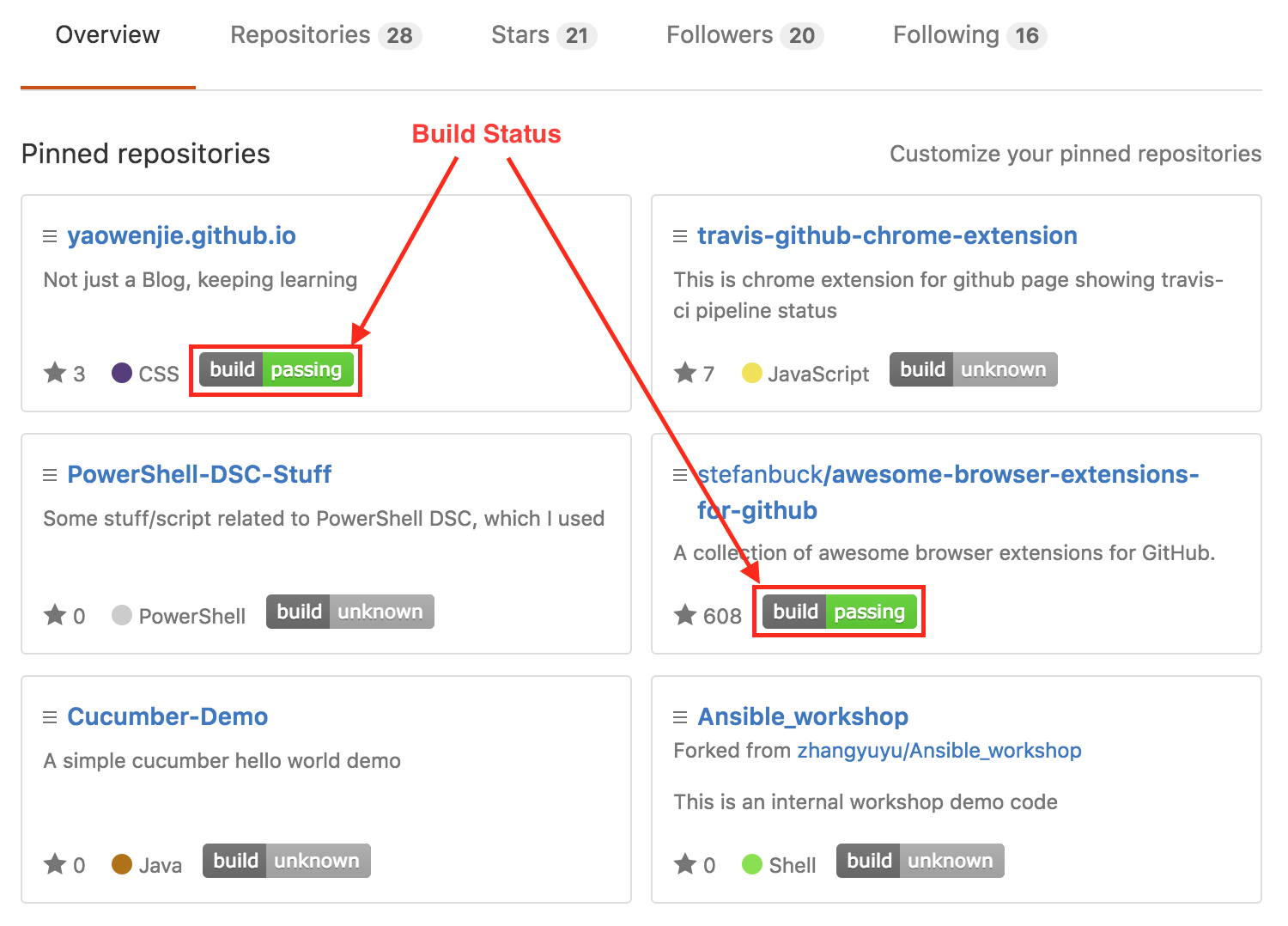Click build unknown badge next to Java

(x=287, y=861)
